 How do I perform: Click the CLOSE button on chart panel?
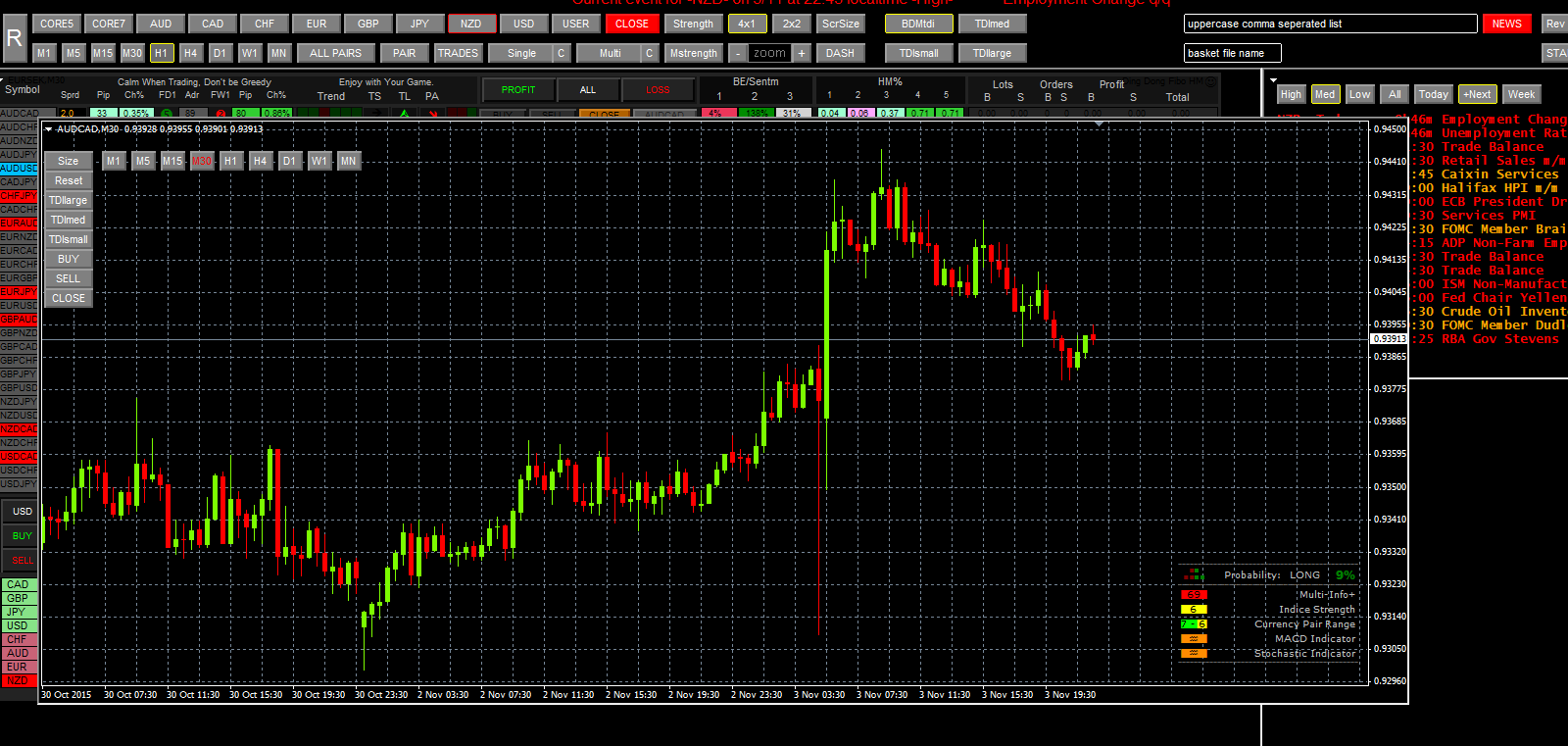(x=69, y=298)
